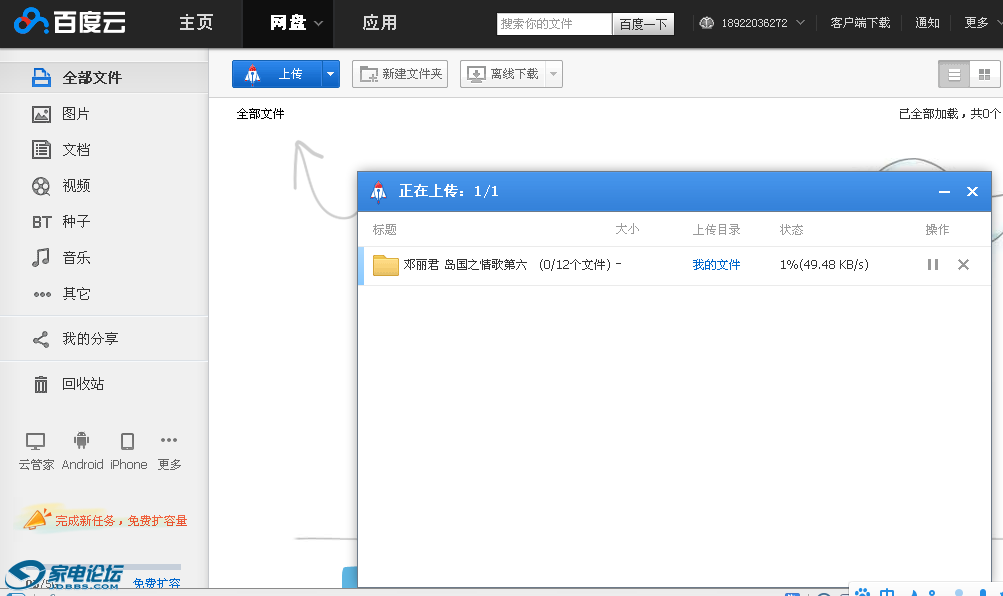Go to the 主页 home tab

pyautogui.click(x=196, y=23)
